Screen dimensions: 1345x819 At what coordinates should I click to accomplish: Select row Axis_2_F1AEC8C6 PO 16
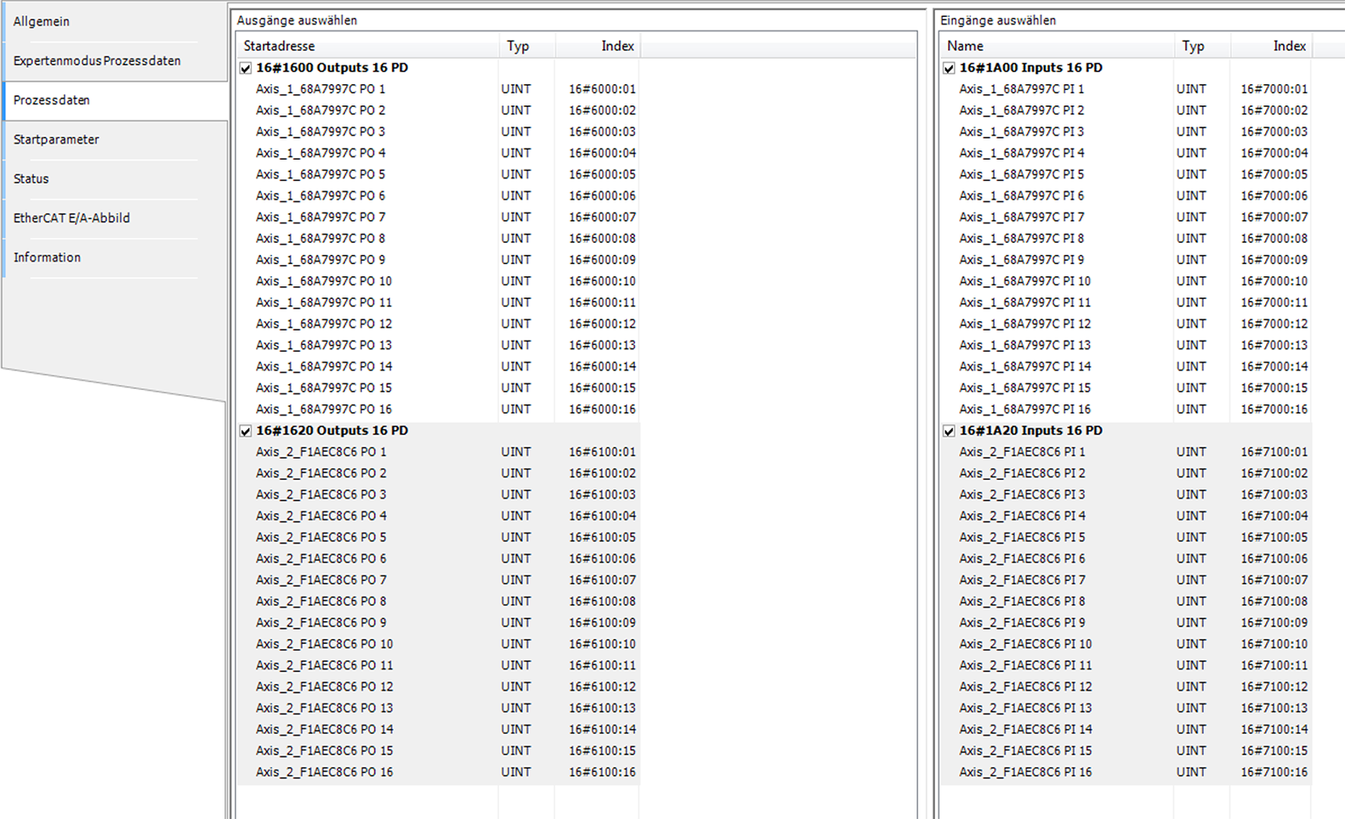324,772
